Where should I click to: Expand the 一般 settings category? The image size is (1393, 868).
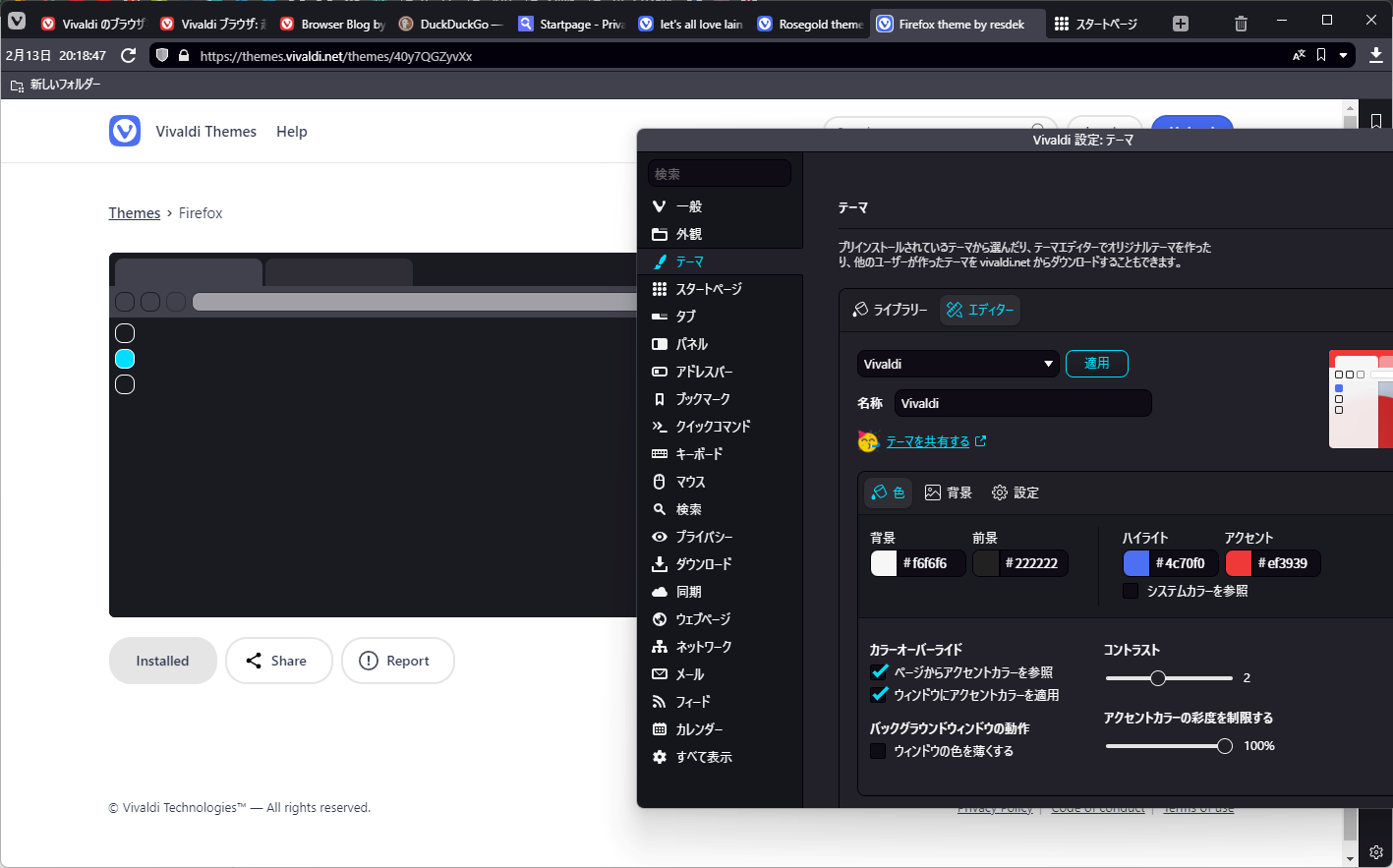click(x=720, y=206)
